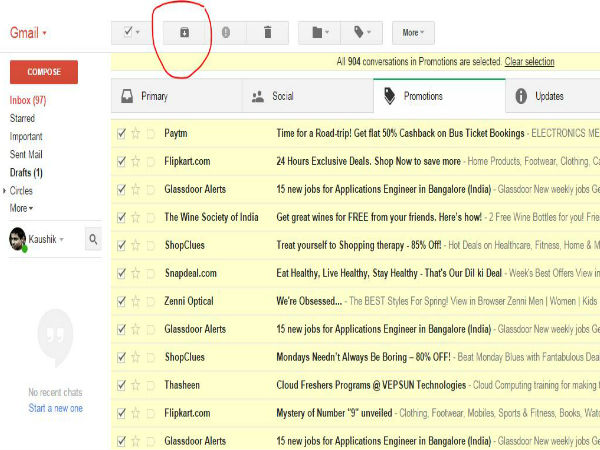600x450 pixels.
Task: Open Drafts (1) folder
Action: click(x=26, y=173)
